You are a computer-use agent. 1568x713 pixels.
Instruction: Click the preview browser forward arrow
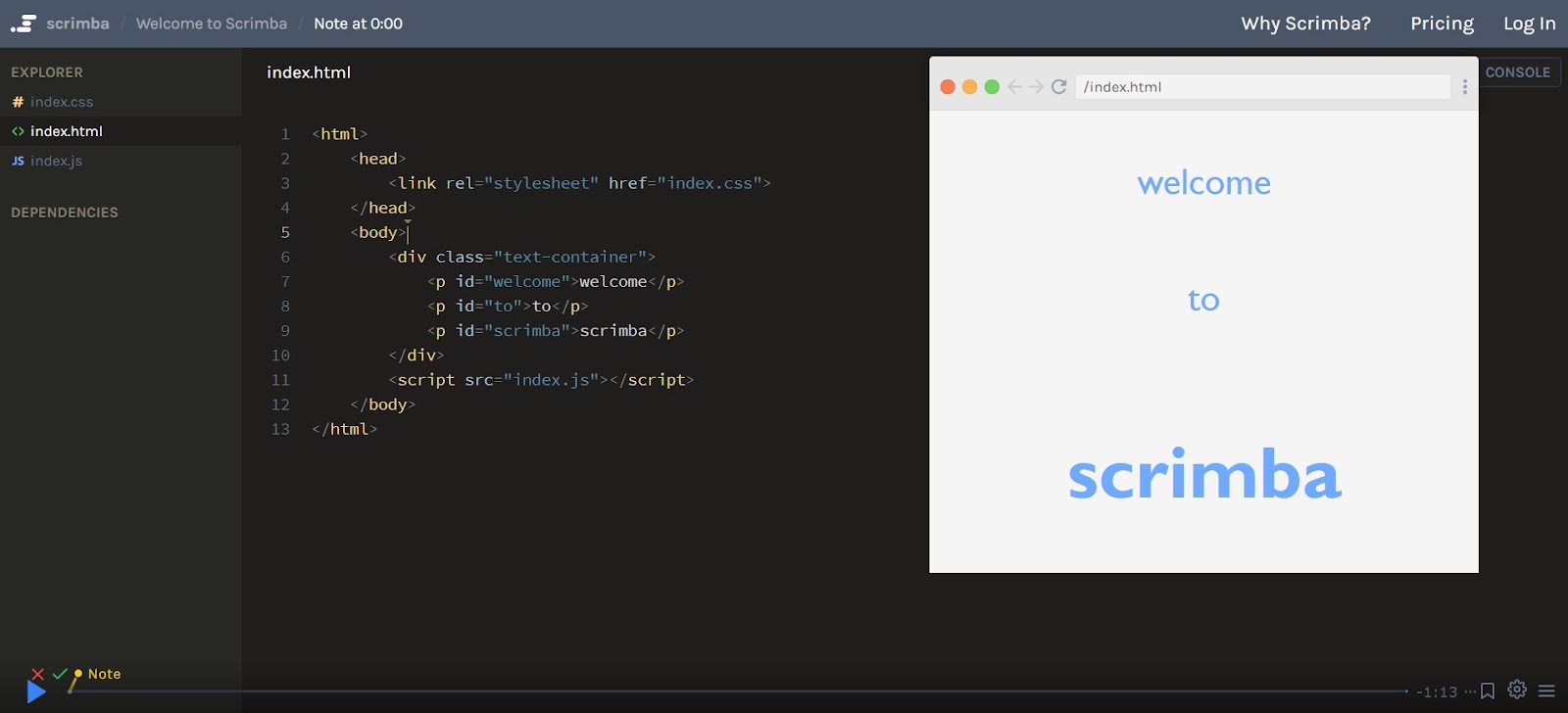(x=1036, y=87)
